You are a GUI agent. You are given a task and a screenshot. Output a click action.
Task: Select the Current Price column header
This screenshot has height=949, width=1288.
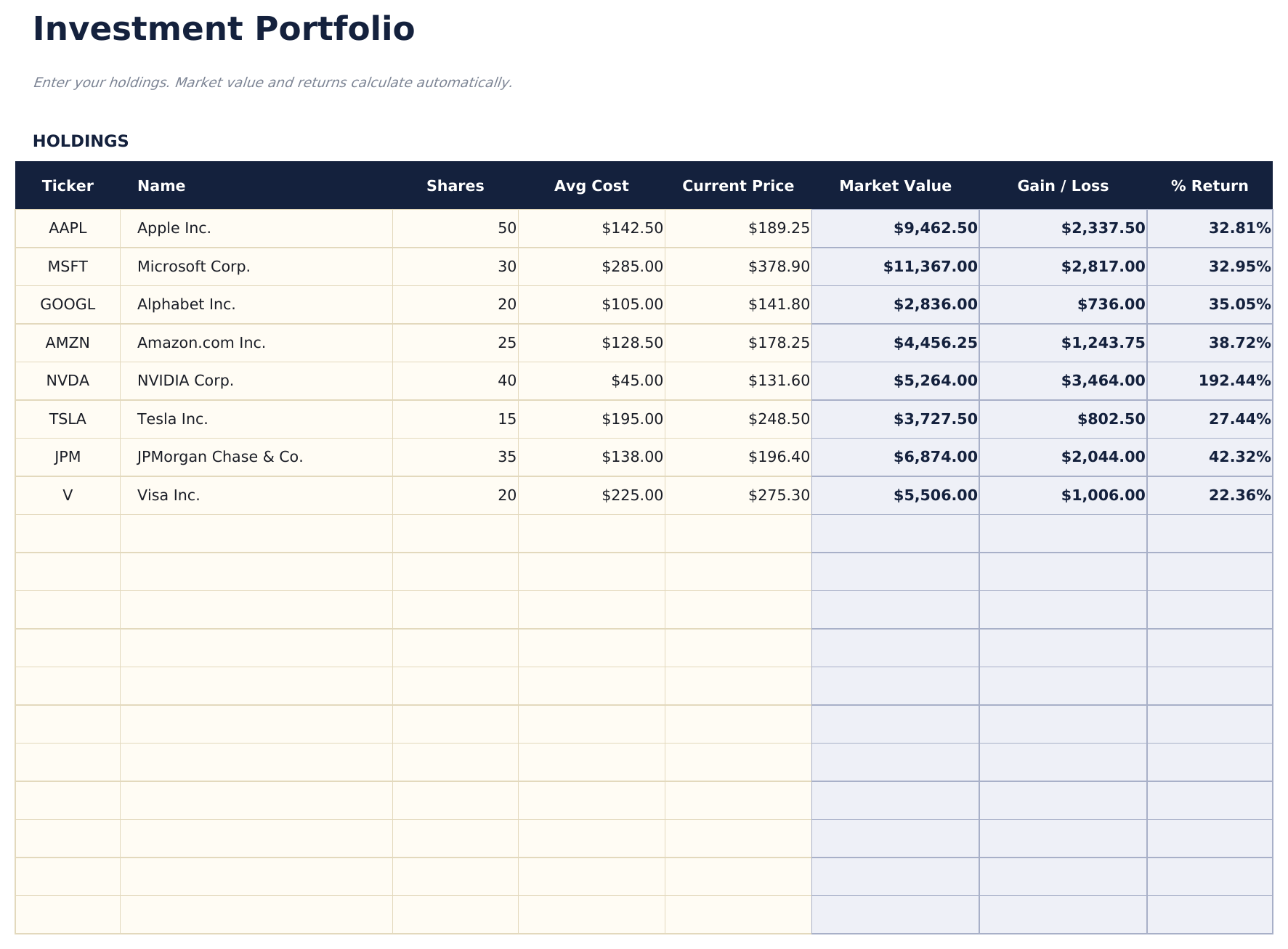[x=738, y=186]
